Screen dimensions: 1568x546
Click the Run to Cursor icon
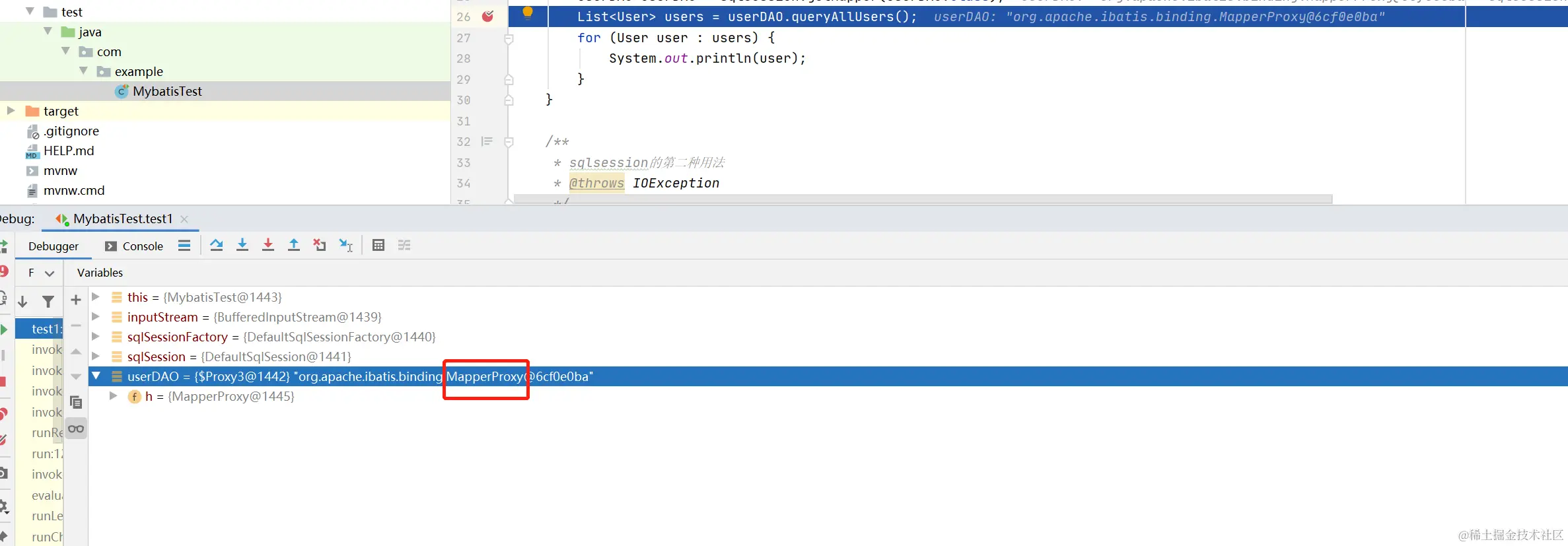[346, 246]
